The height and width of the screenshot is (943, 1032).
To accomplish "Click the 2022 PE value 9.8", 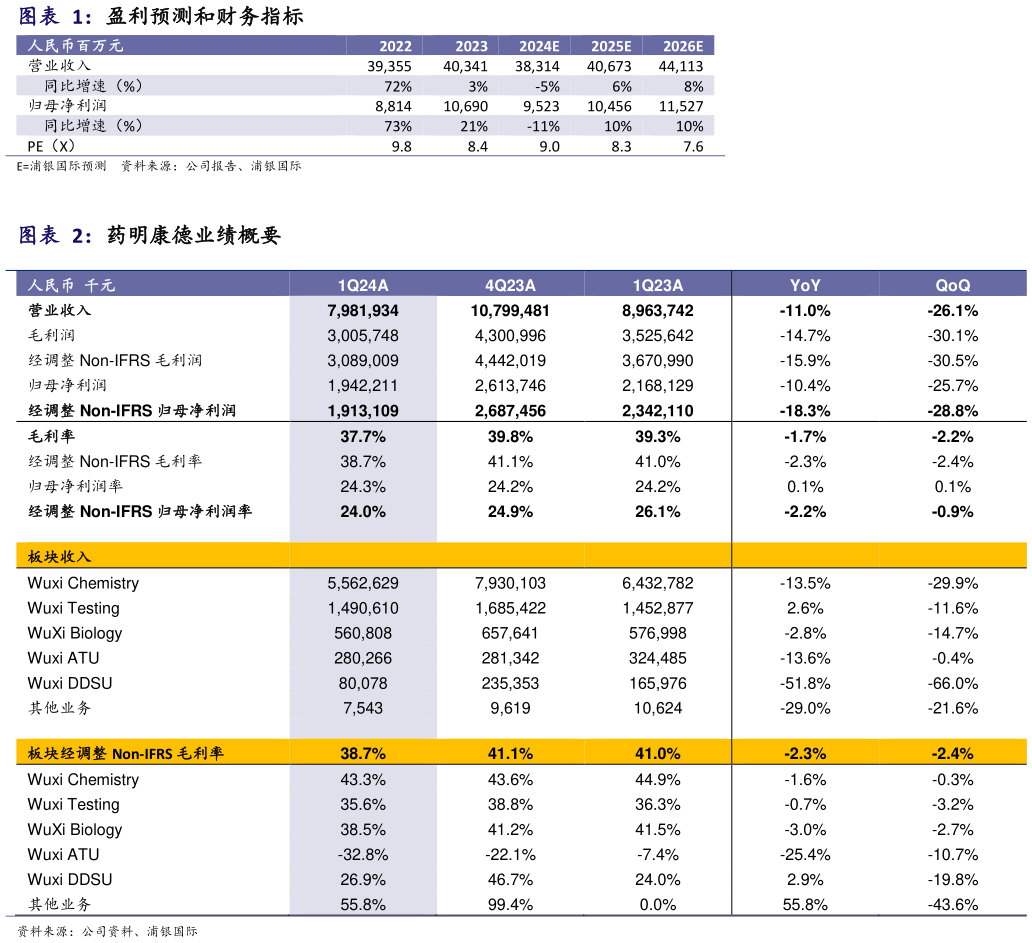I will click(x=401, y=146).
